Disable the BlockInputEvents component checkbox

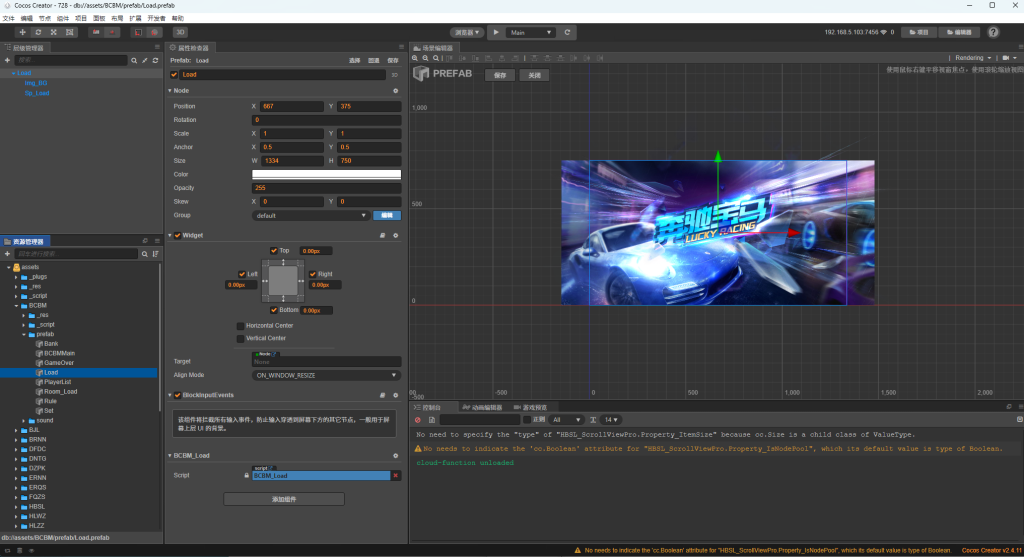click(178, 395)
